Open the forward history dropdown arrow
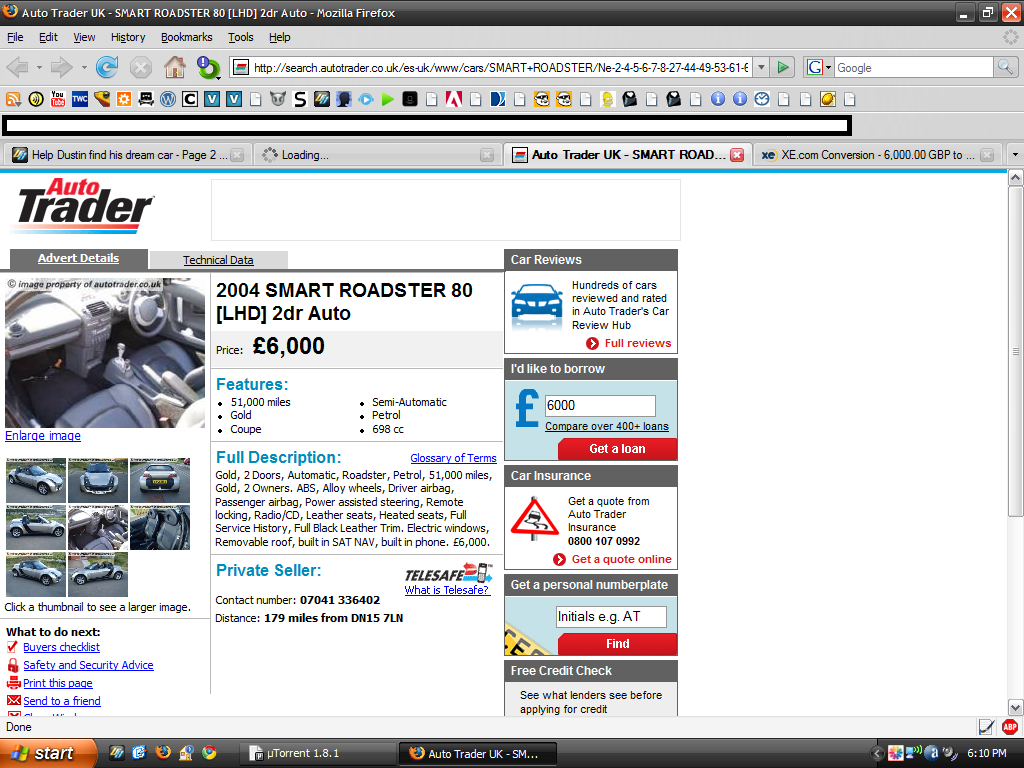Image resolution: width=1024 pixels, height=768 pixels. [84, 67]
